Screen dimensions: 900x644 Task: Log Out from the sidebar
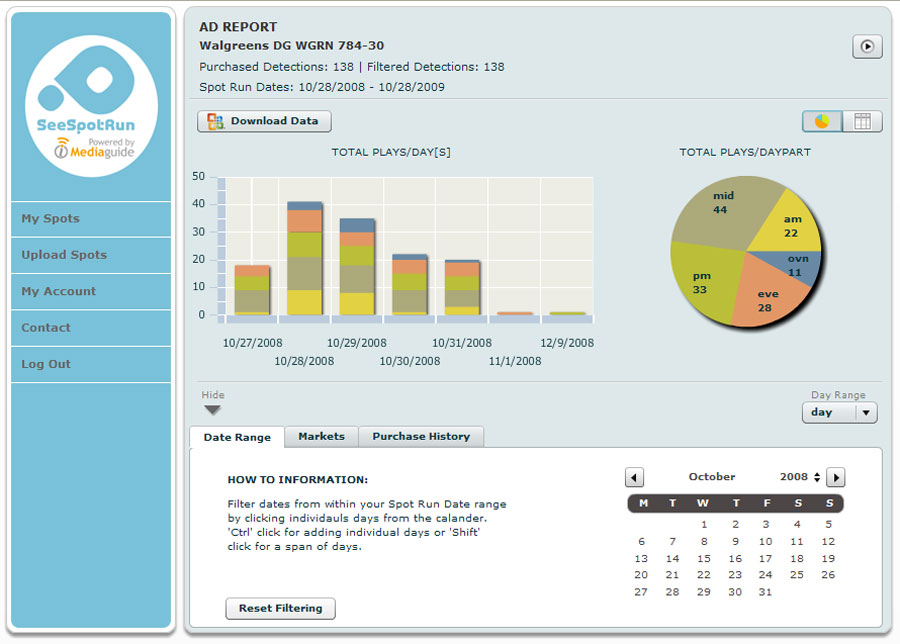click(91, 364)
